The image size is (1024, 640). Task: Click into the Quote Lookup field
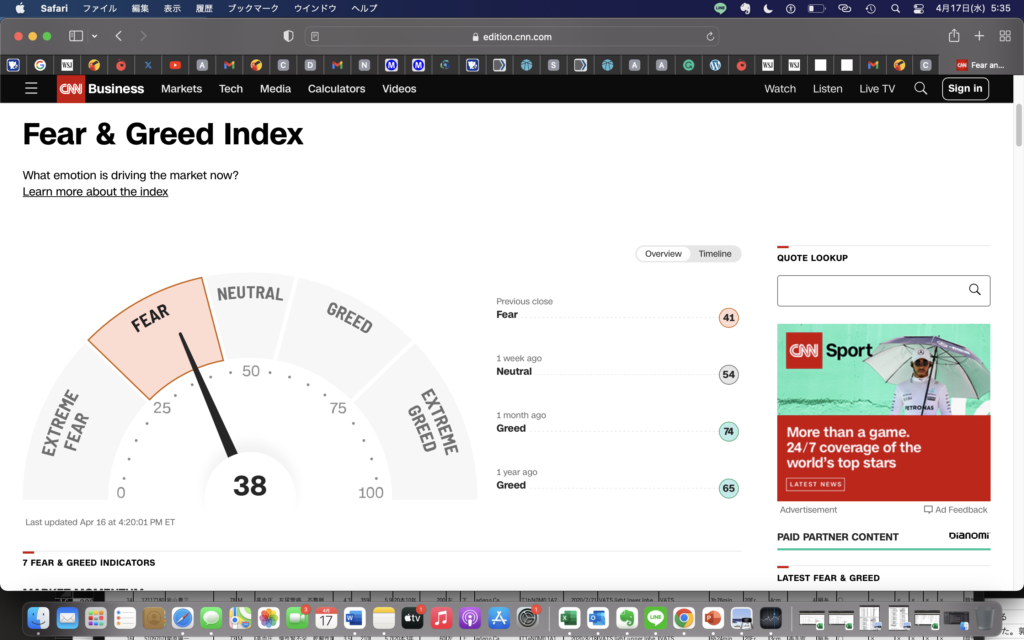(869, 290)
